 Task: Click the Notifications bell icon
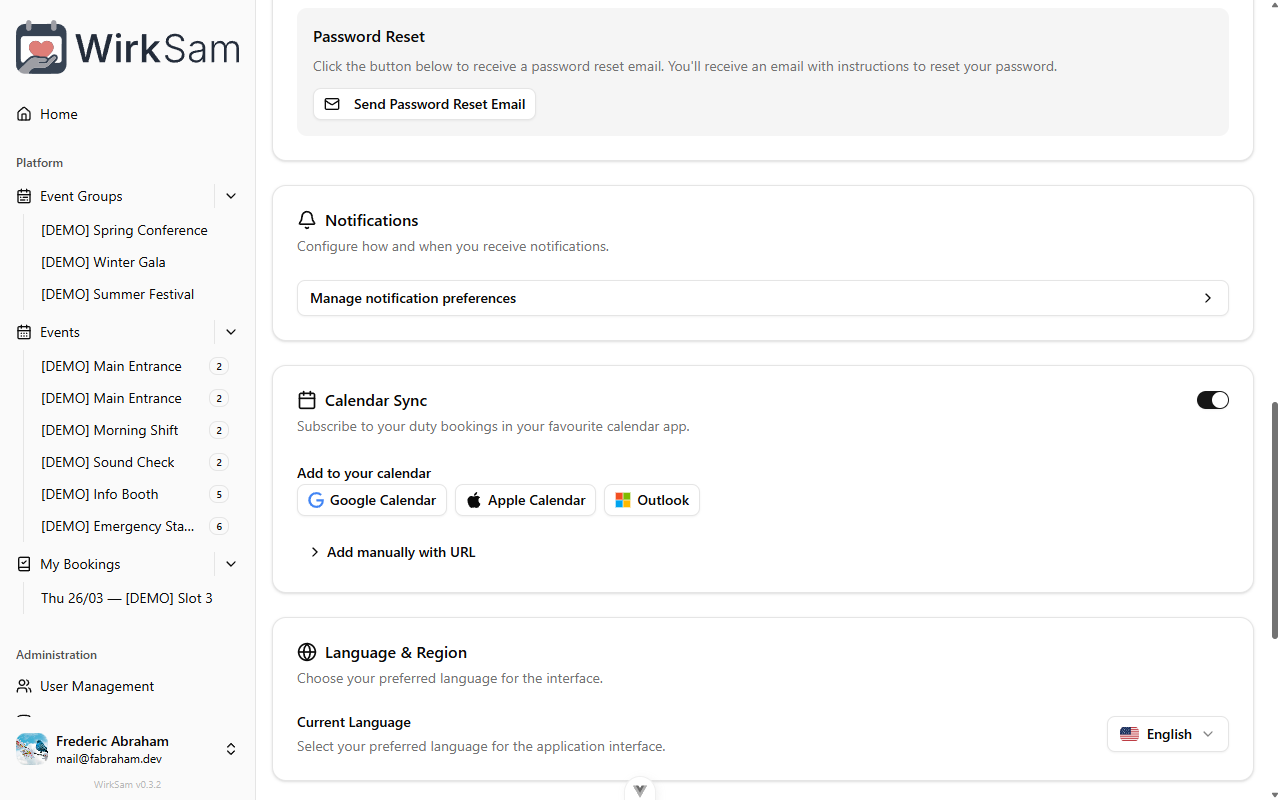click(x=307, y=220)
